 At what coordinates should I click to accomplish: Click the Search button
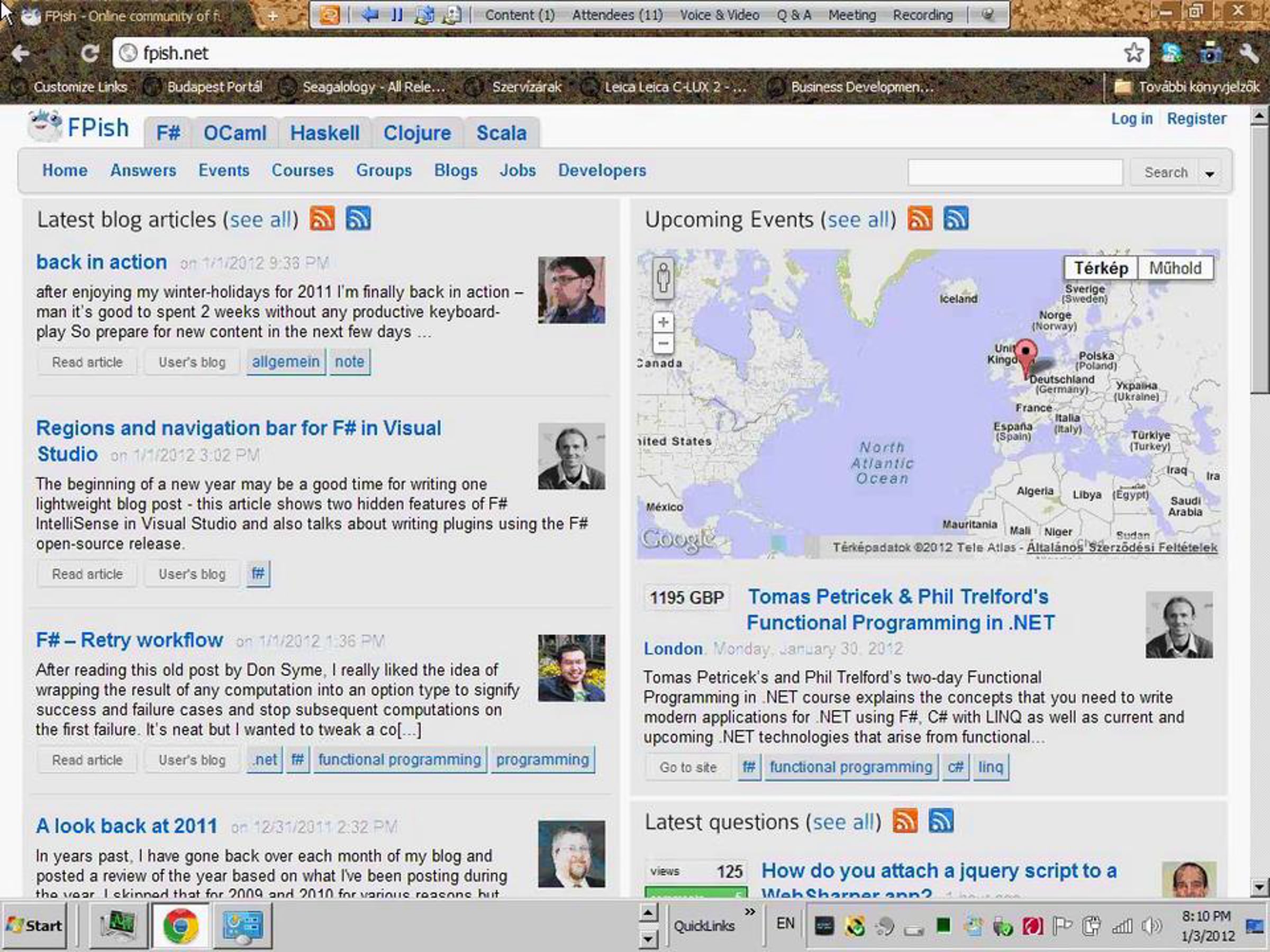(x=1166, y=173)
